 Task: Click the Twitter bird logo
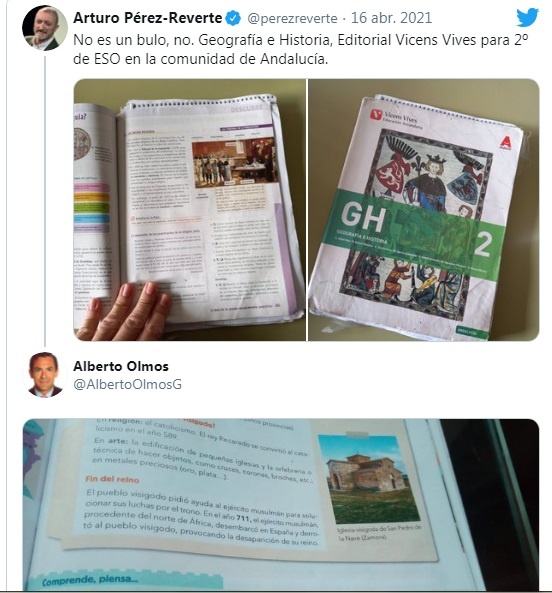[x=527, y=18]
